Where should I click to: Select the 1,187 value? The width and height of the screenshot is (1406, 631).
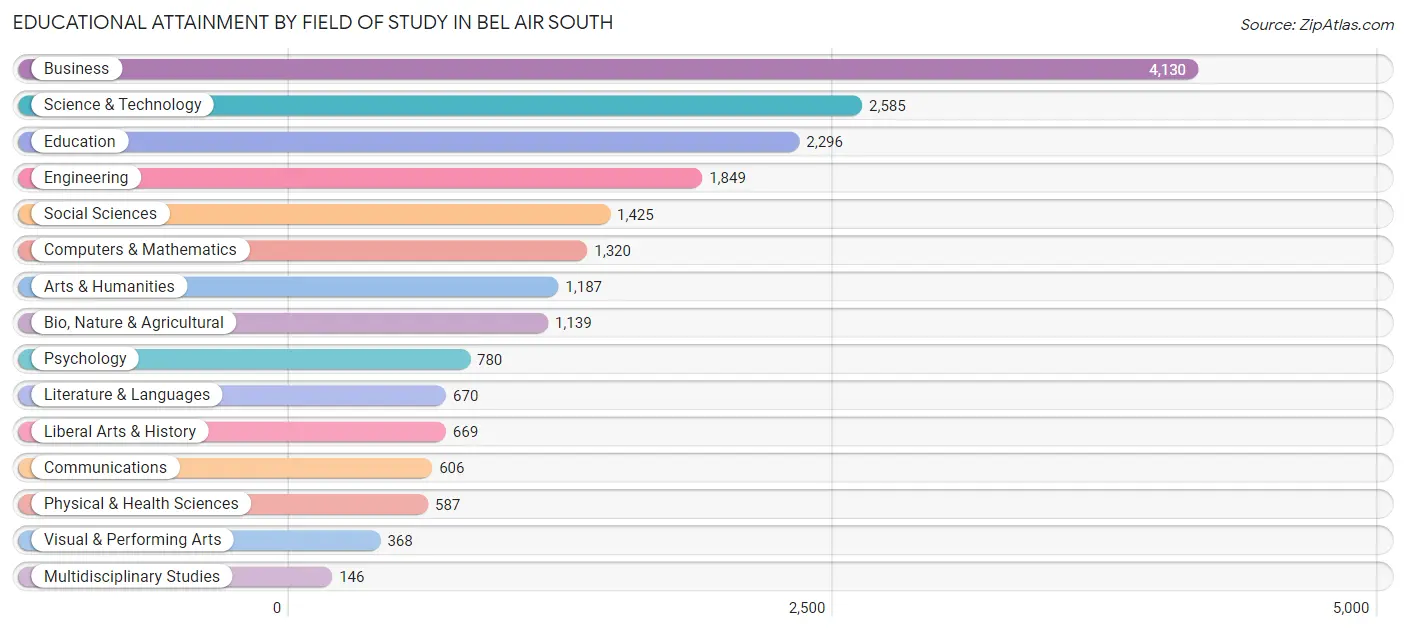coord(583,287)
